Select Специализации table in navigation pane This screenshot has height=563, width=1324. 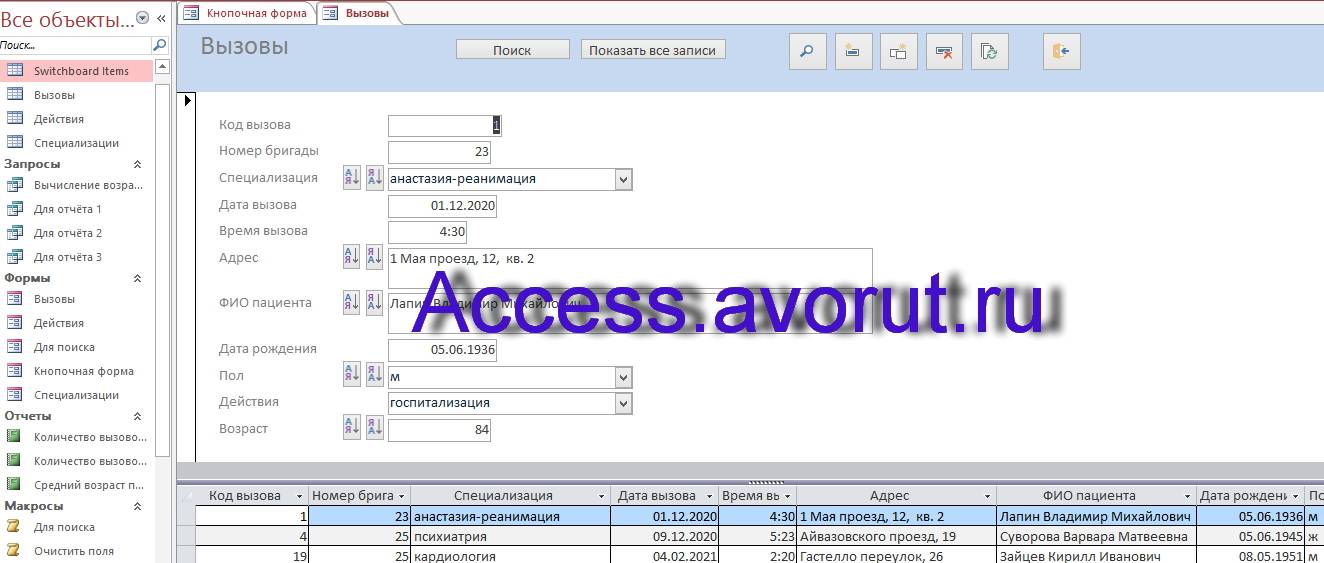coord(77,143)
